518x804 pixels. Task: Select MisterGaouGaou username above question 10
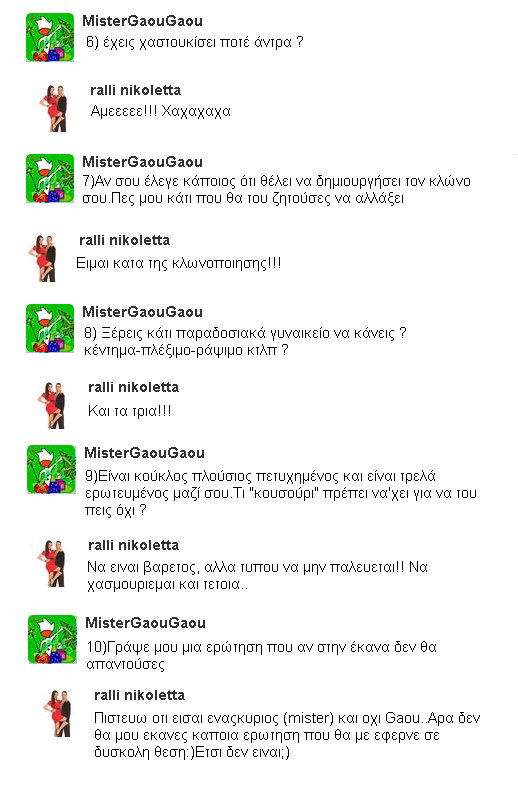[x=146, y=623]
